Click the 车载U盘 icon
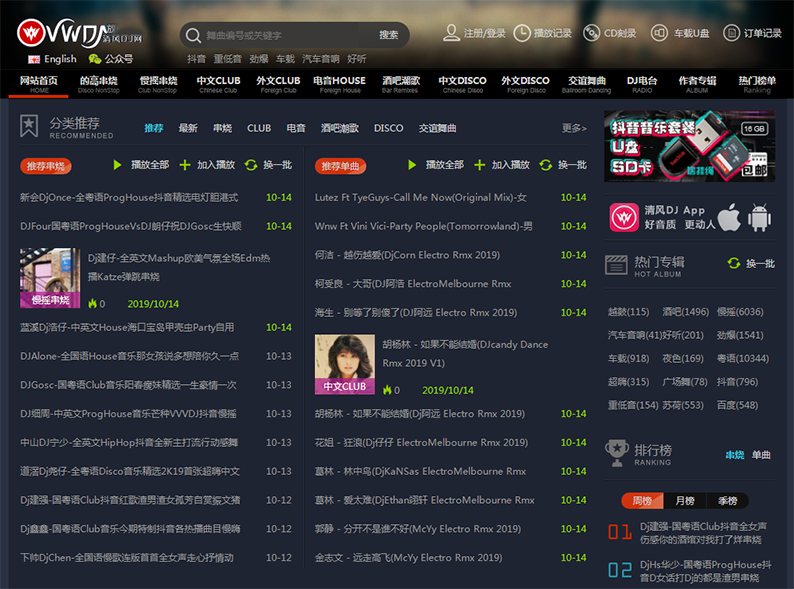This screenshot has height=589, width=794. [x=659, y=33]
